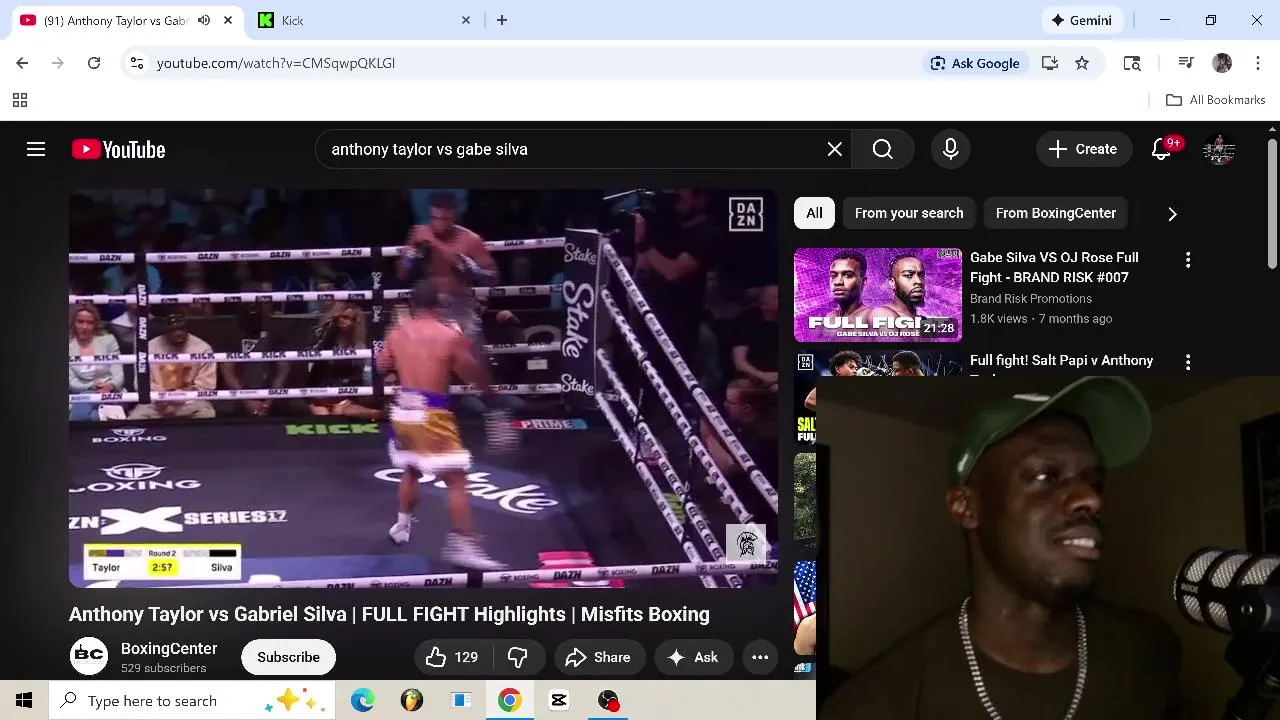1280x720 pixels.
Task: Share the video
Action: [x=598, y=657]
